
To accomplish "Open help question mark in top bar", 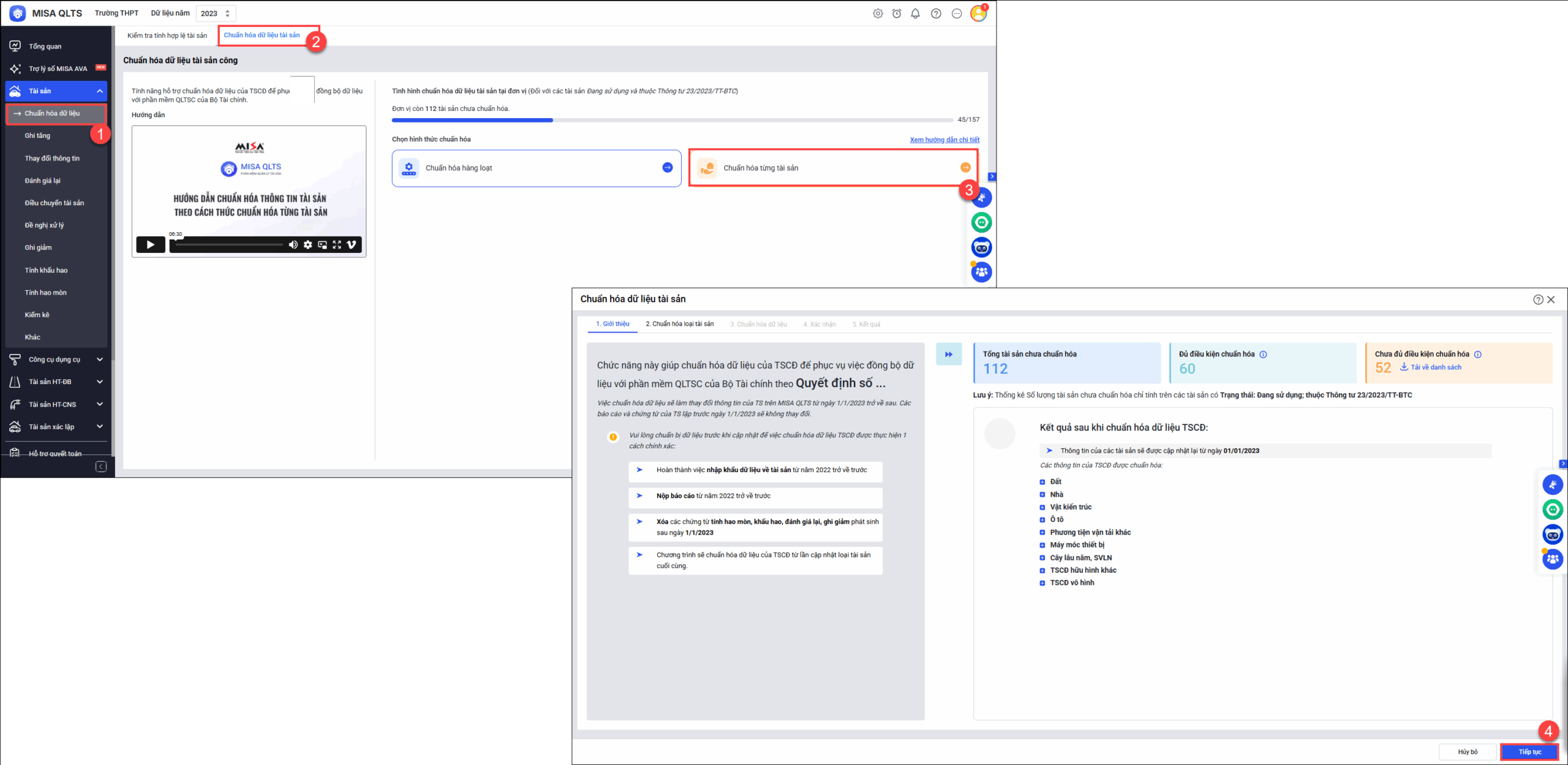I will click(936, 13).
